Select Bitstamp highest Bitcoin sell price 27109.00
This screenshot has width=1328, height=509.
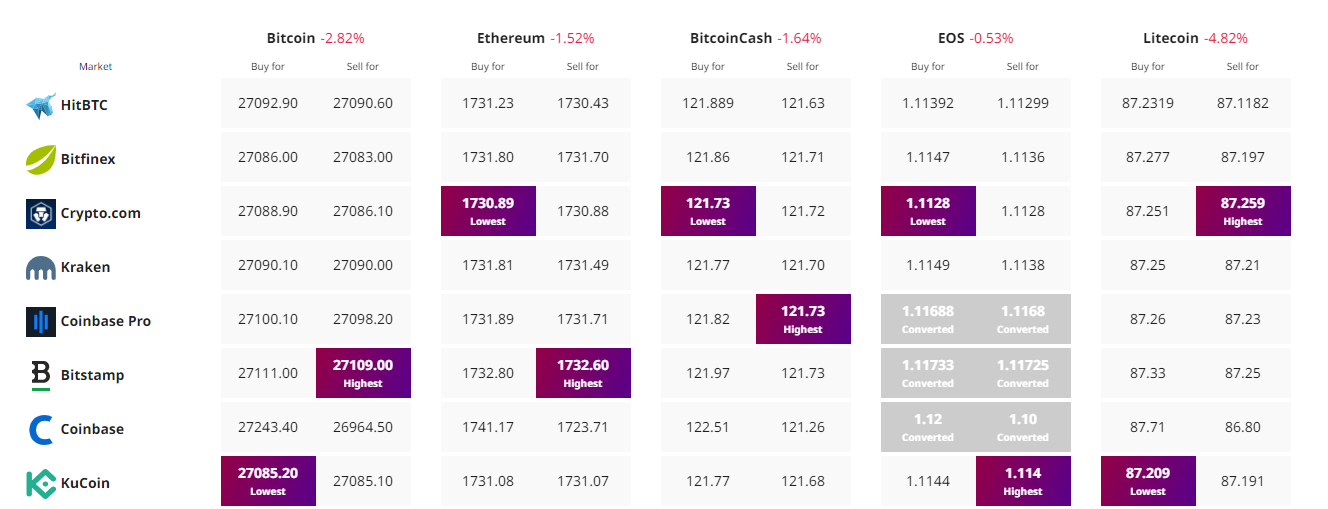363,373
